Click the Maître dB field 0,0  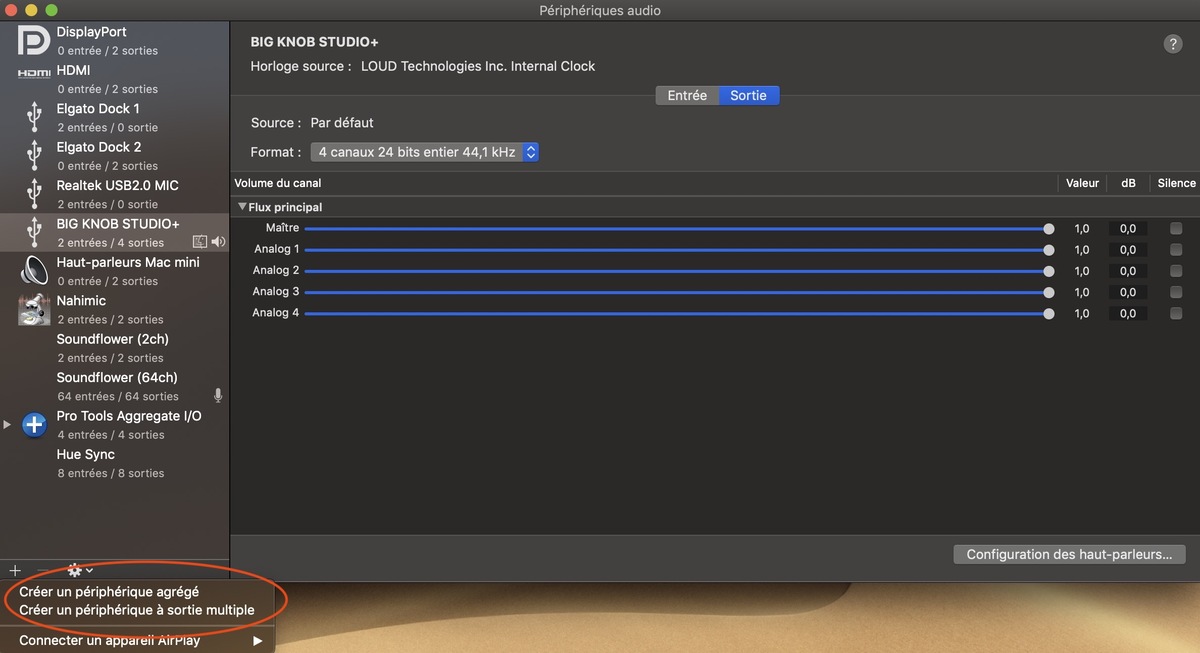click(x=1128, y=228)
